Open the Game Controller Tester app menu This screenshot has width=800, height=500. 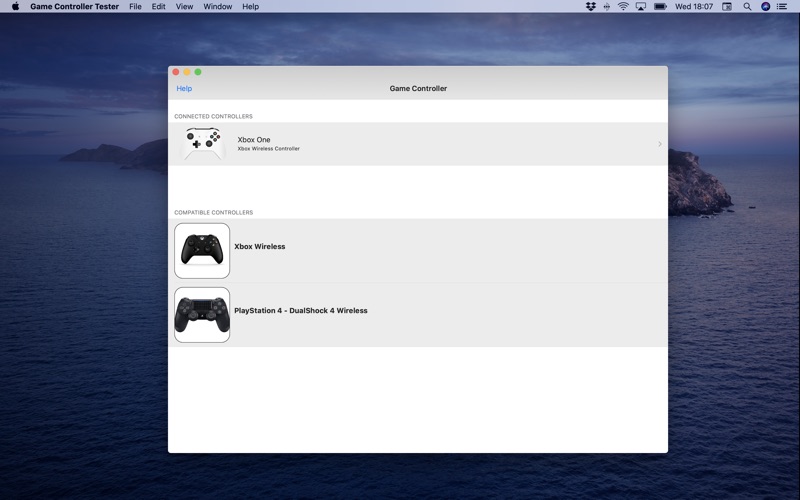click(x=74, y=6)
